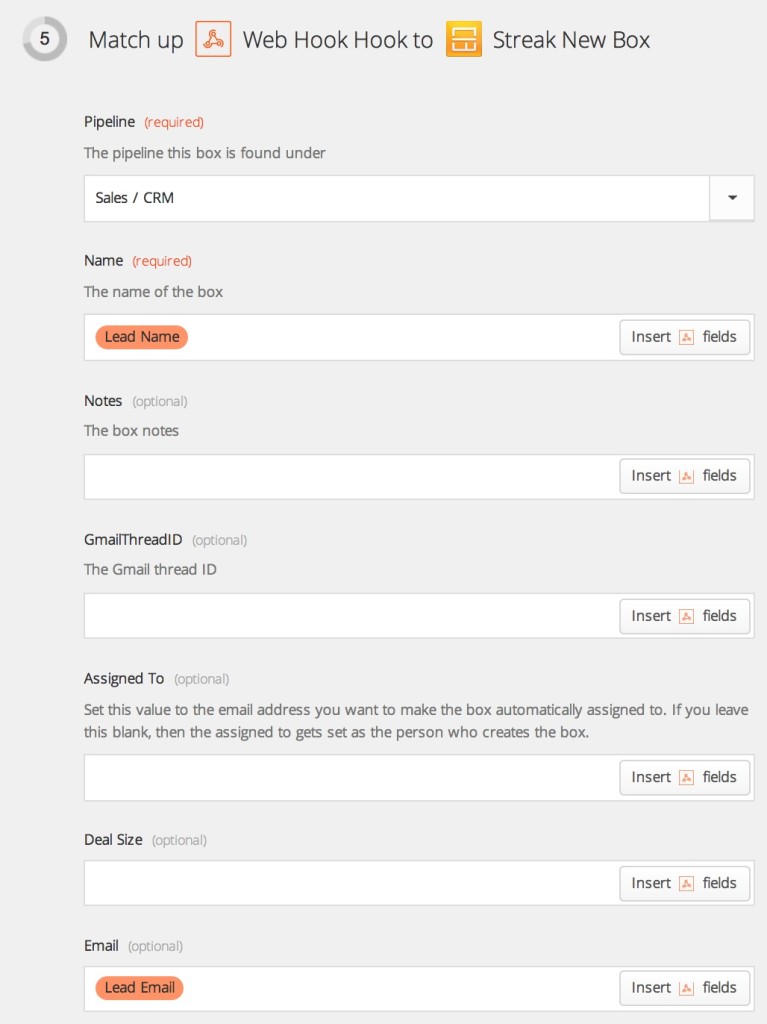This screenshot has width=767, height=1024.
Task: Select the Lead Email tag in Email field
Action: [x=139, y=987]
